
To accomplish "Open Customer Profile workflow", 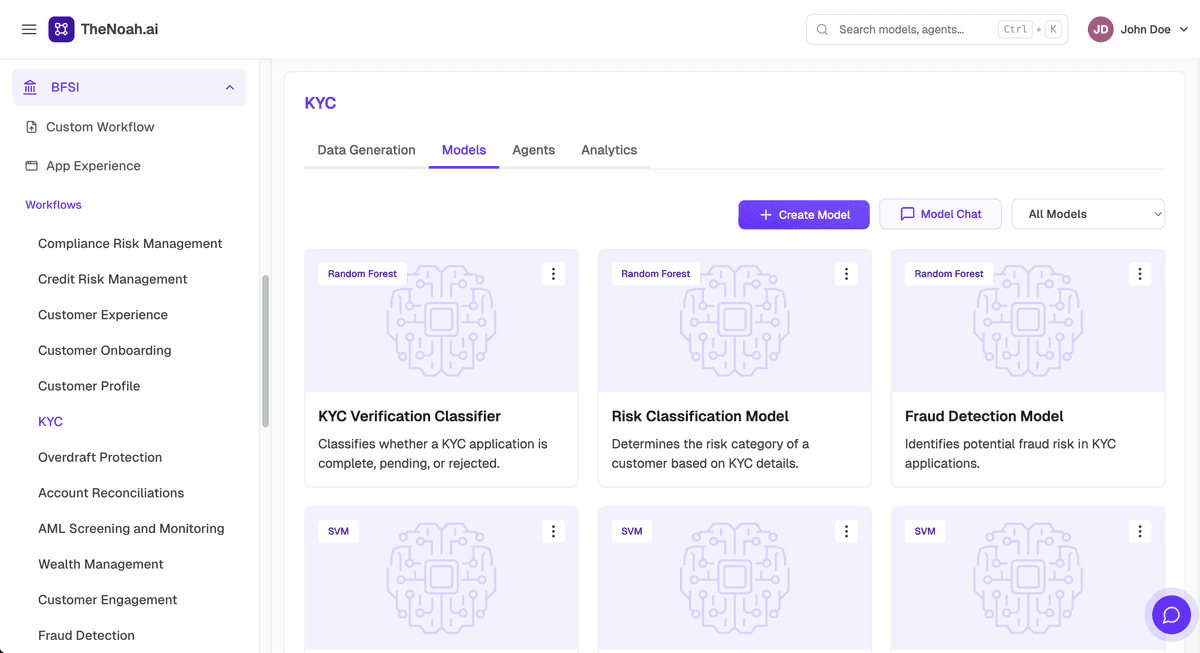I will (x=89, y=386).
